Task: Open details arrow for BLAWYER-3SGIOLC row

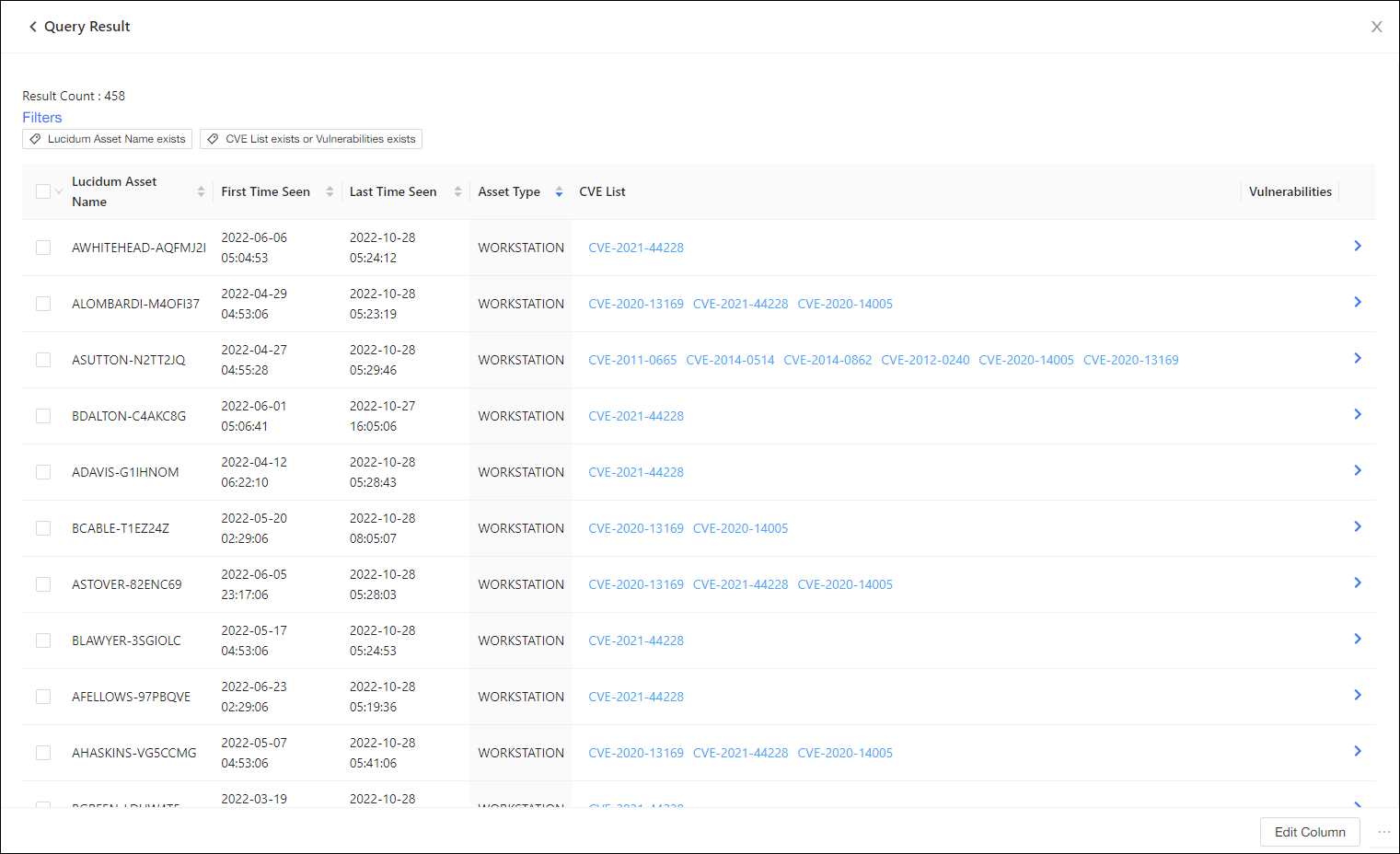Action: pyautogui.click(x=1358, y=639)
